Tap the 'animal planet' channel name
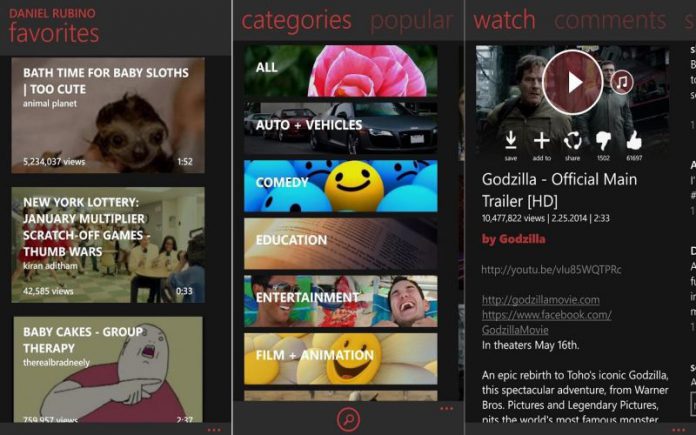Image resolution: width=696 pixels, height=435 pixels. pyautogui.click(x=50, y=103)
